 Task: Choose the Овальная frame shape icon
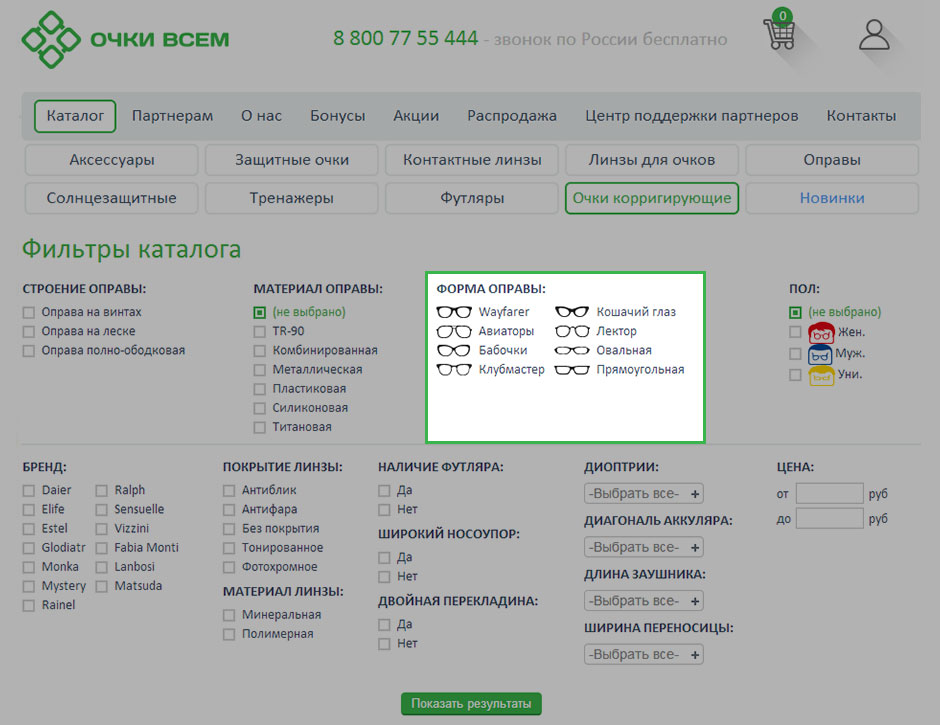tap(572, 351)
